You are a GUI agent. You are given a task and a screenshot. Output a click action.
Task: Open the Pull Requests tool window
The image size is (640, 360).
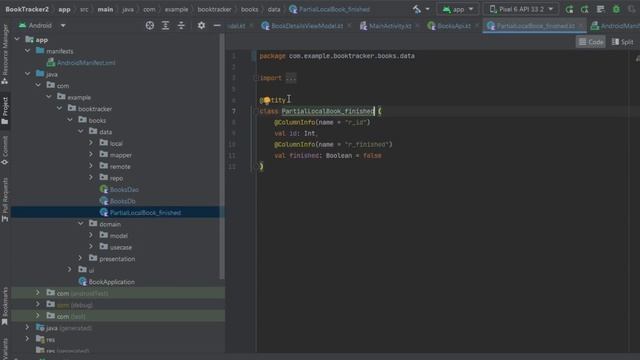(5, 199)
